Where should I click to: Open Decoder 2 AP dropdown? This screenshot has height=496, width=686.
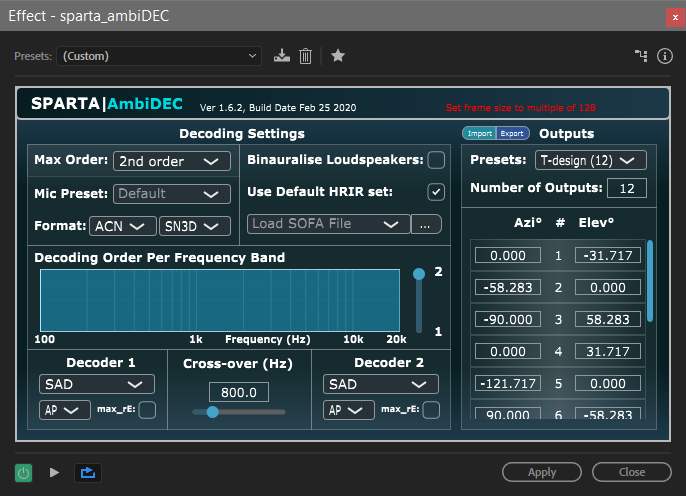pos(349,410)
